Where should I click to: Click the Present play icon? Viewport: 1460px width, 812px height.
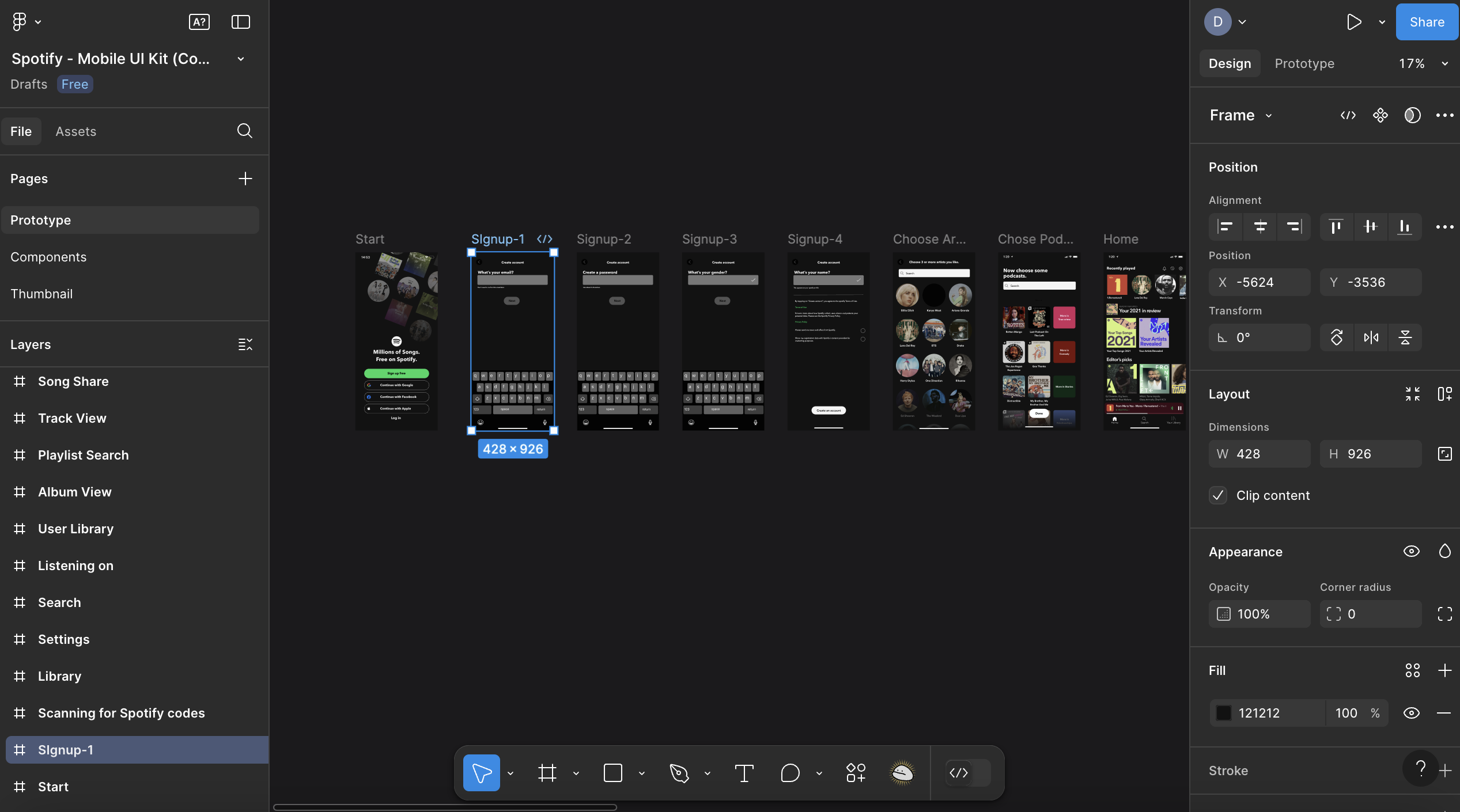tap(1354, 22)
